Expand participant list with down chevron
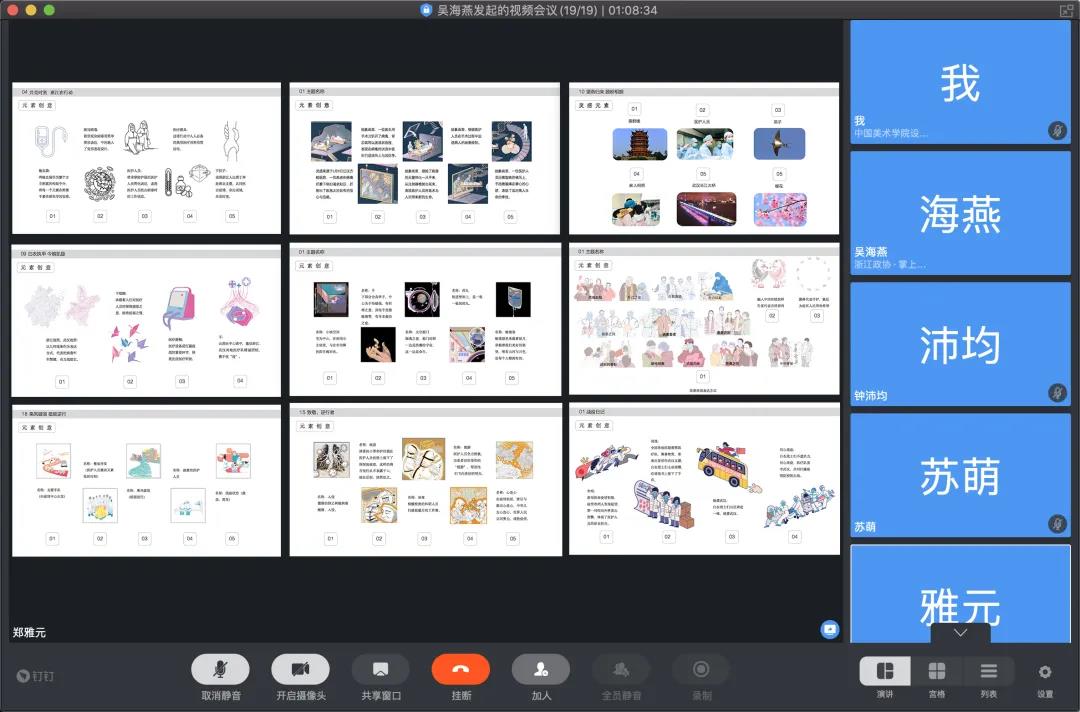The image size is (1080, 712). [960, 633]
